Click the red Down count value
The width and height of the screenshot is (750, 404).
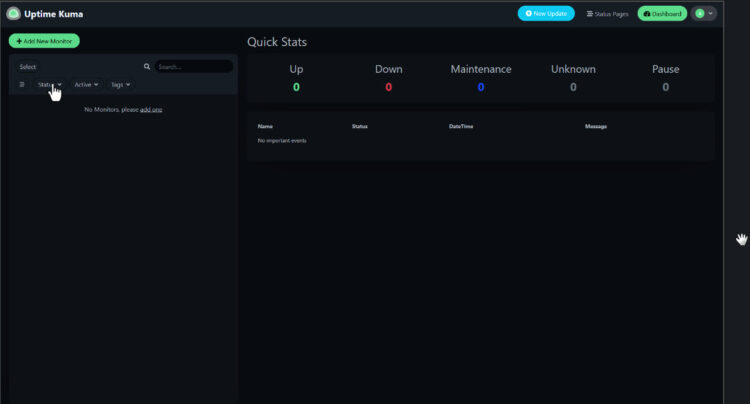point(388,87)
